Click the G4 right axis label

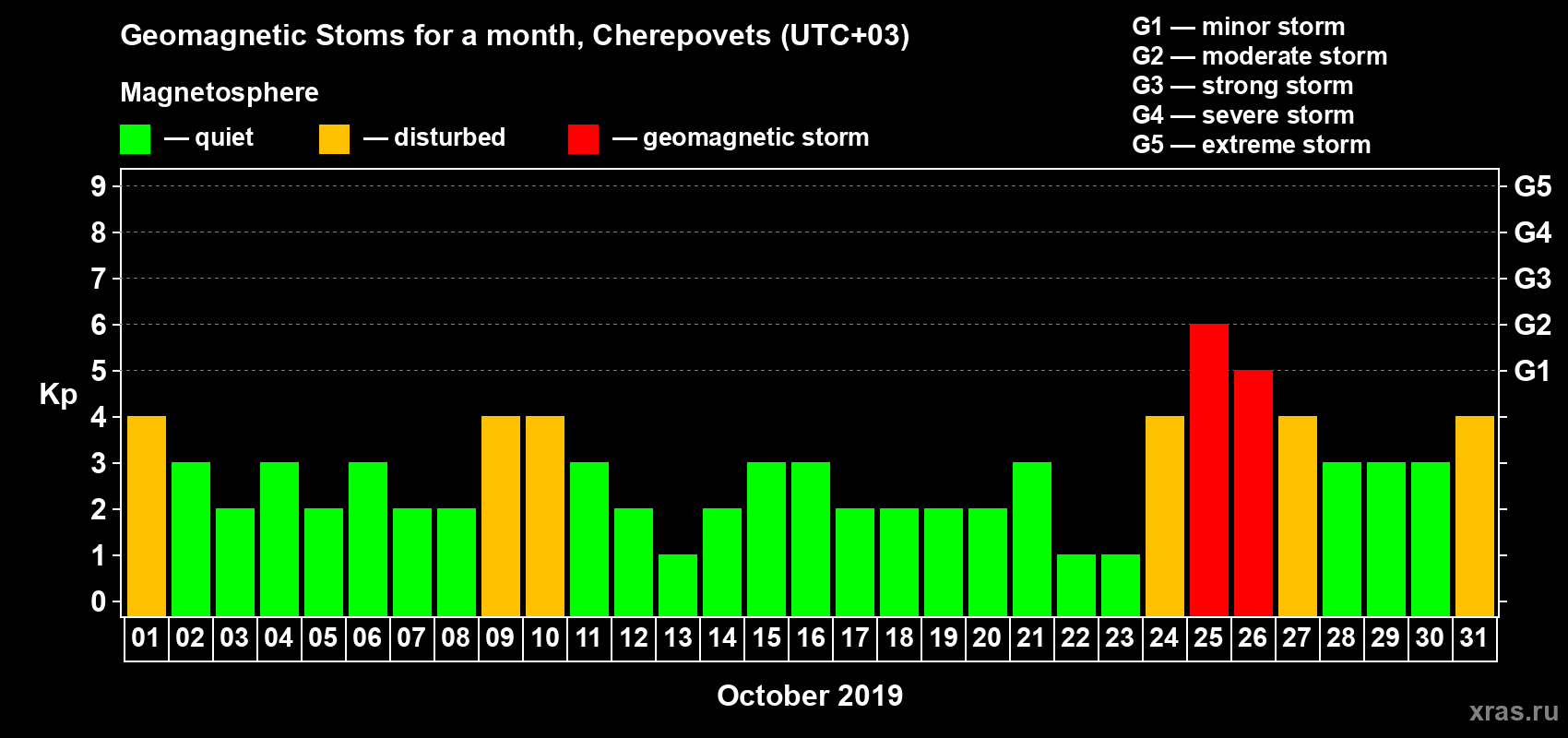click(1533, 232)
